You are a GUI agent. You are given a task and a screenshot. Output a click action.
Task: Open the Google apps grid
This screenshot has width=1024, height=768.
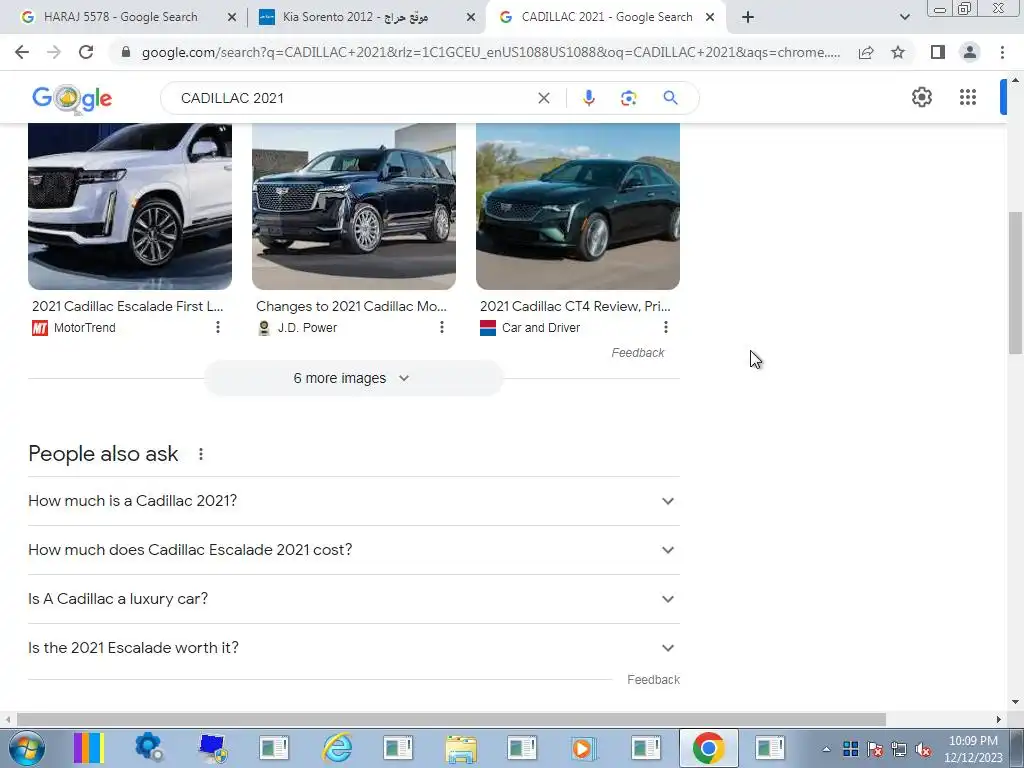(x=968, y=97)
